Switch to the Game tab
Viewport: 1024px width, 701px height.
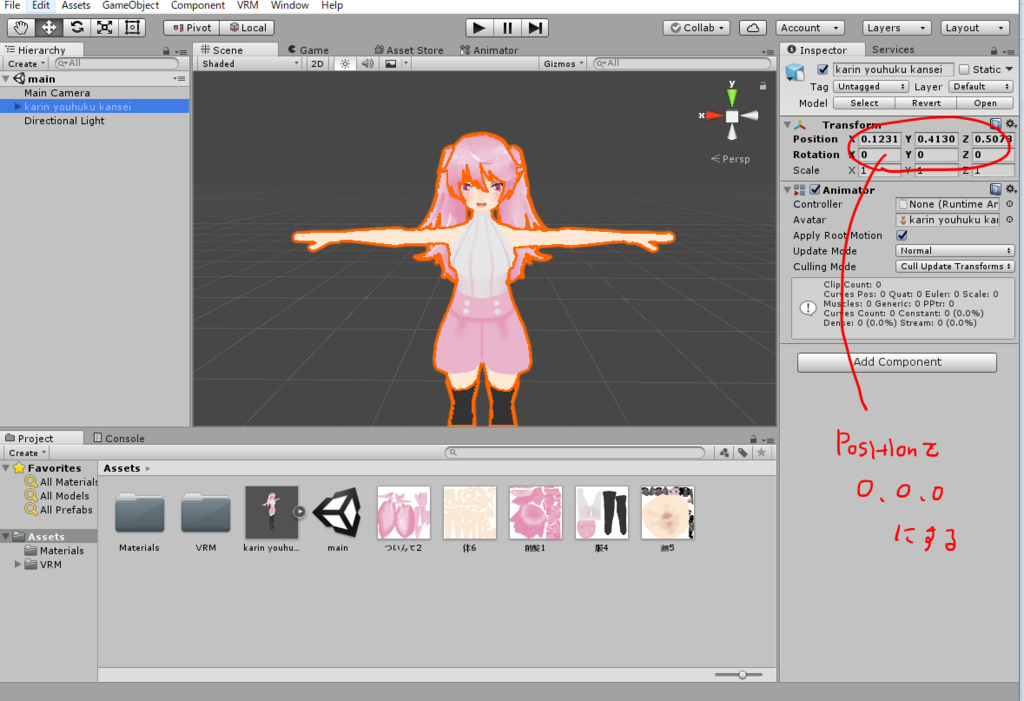point(308,50)
